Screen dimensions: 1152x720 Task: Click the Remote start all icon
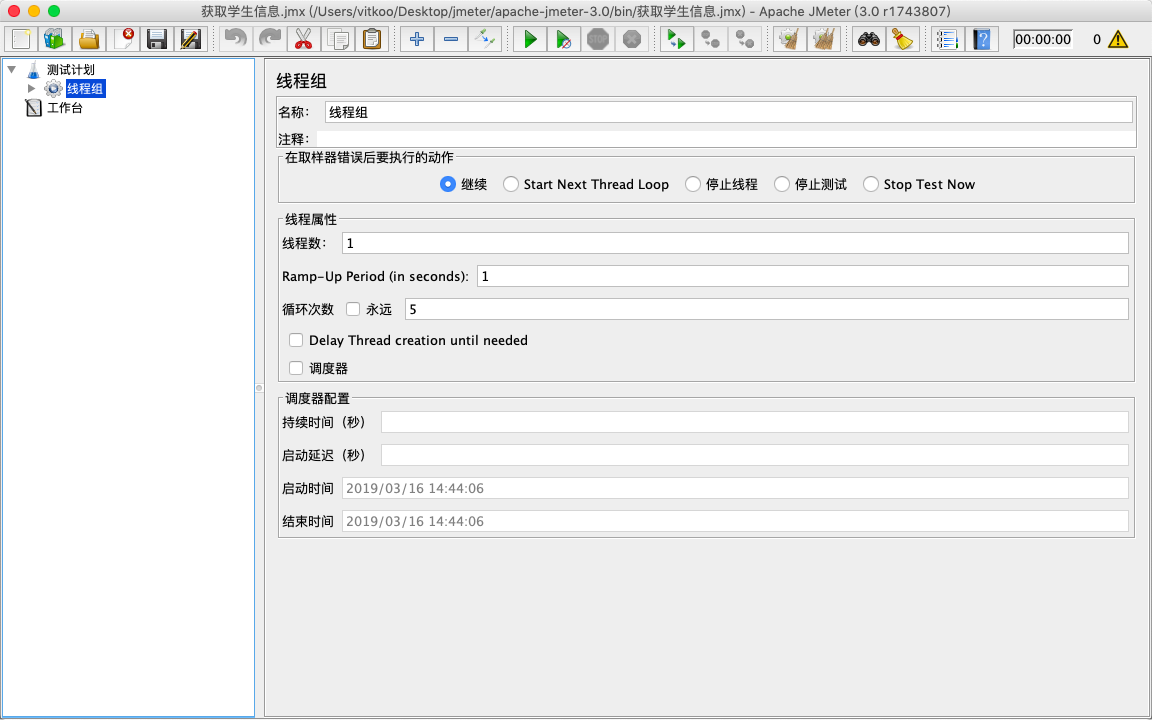677,39
